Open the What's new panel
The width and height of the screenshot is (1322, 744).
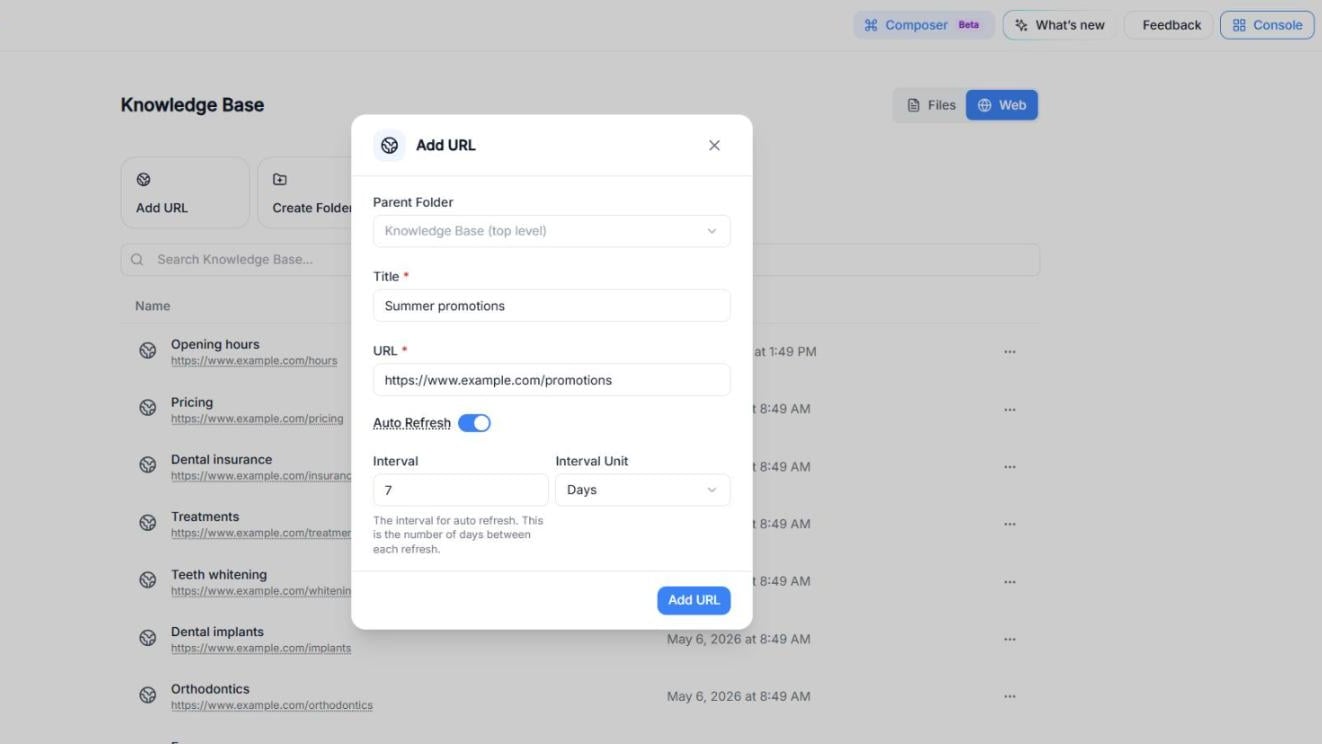pyautogui.click(x=1060, y=25)
